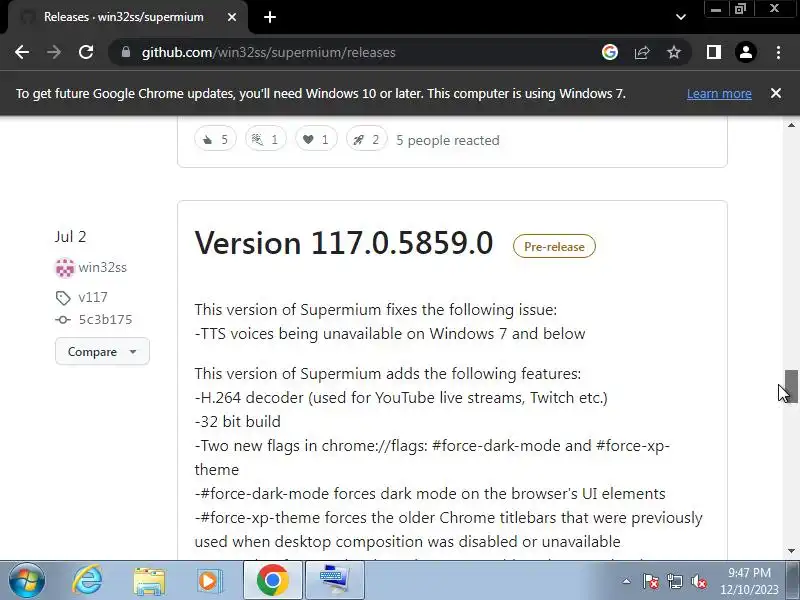Select the Releases · win32ss/supermium tab
The width and height of the screenshot is (800, 600).
coord(123,17)
